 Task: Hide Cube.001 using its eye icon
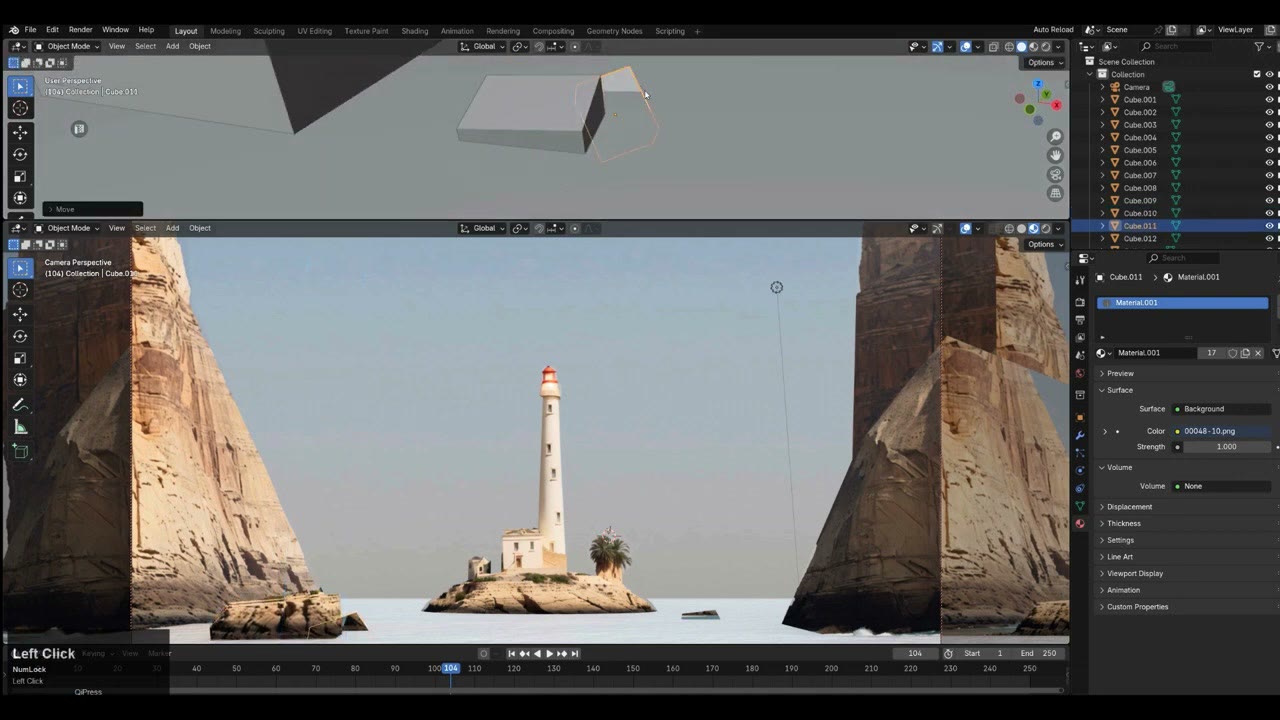pyautogui.click(x=1269, y=100)
